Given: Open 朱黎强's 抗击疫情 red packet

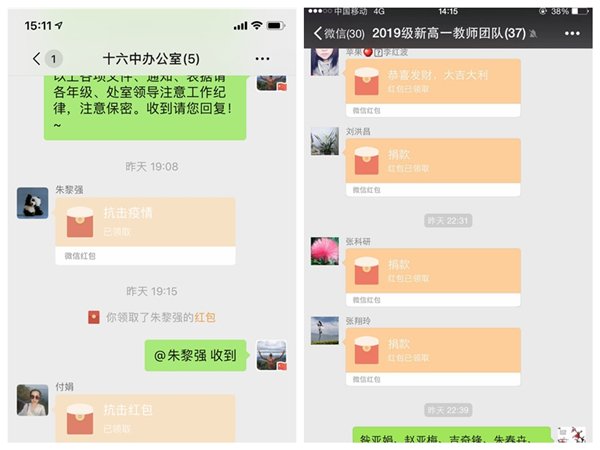Looking at the screenshot, I should point(145,231).
